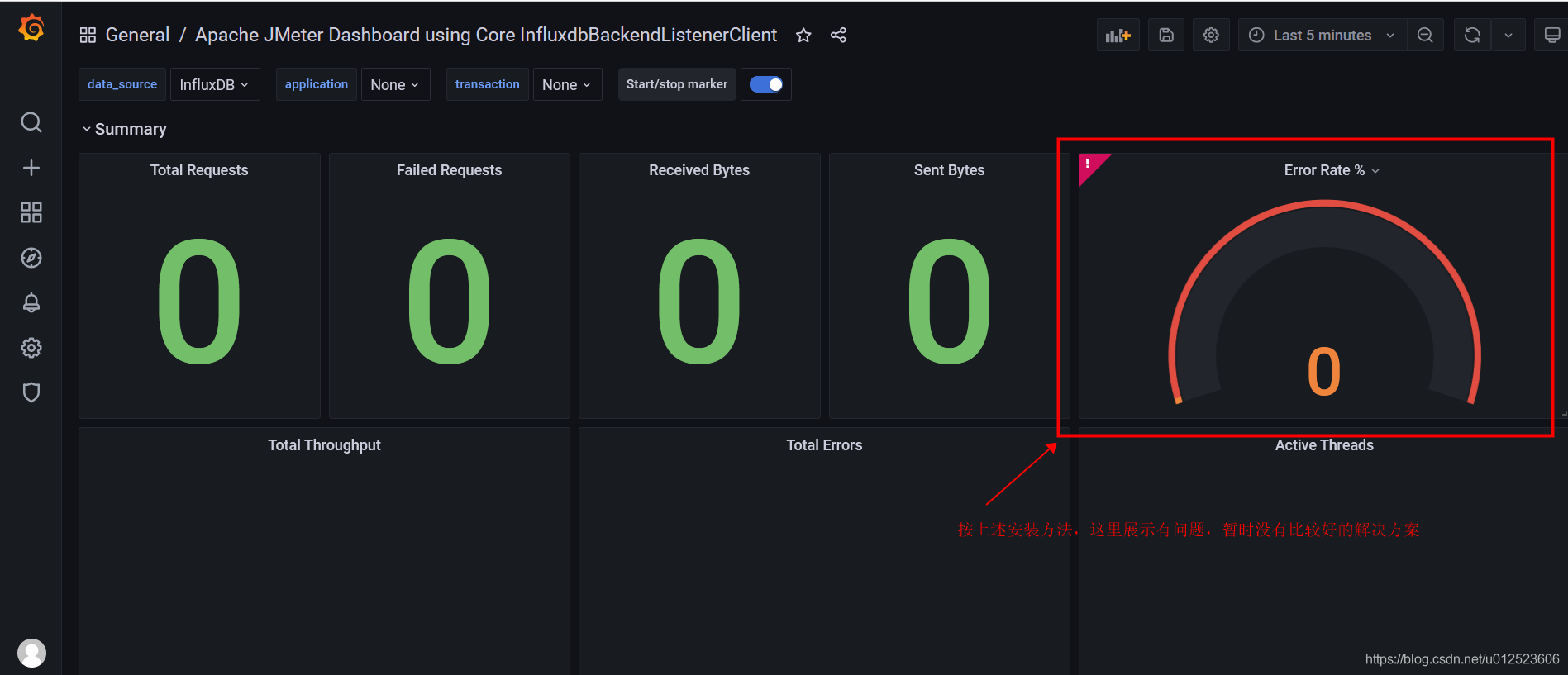Click the user avatar in sidebar
The width and height of the screenshot is (1568, 675).
(32, 653)
